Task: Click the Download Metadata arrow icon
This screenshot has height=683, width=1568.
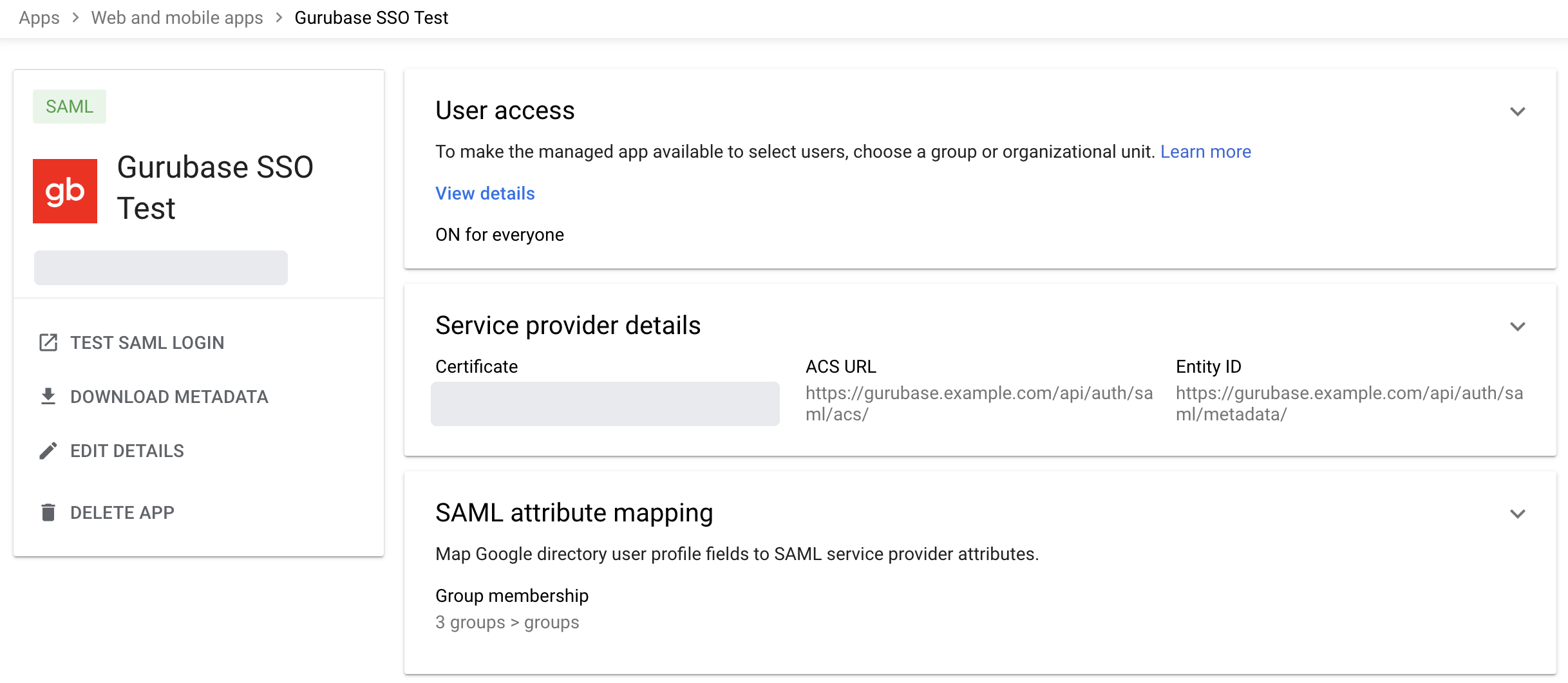Action: pos(48,397)
